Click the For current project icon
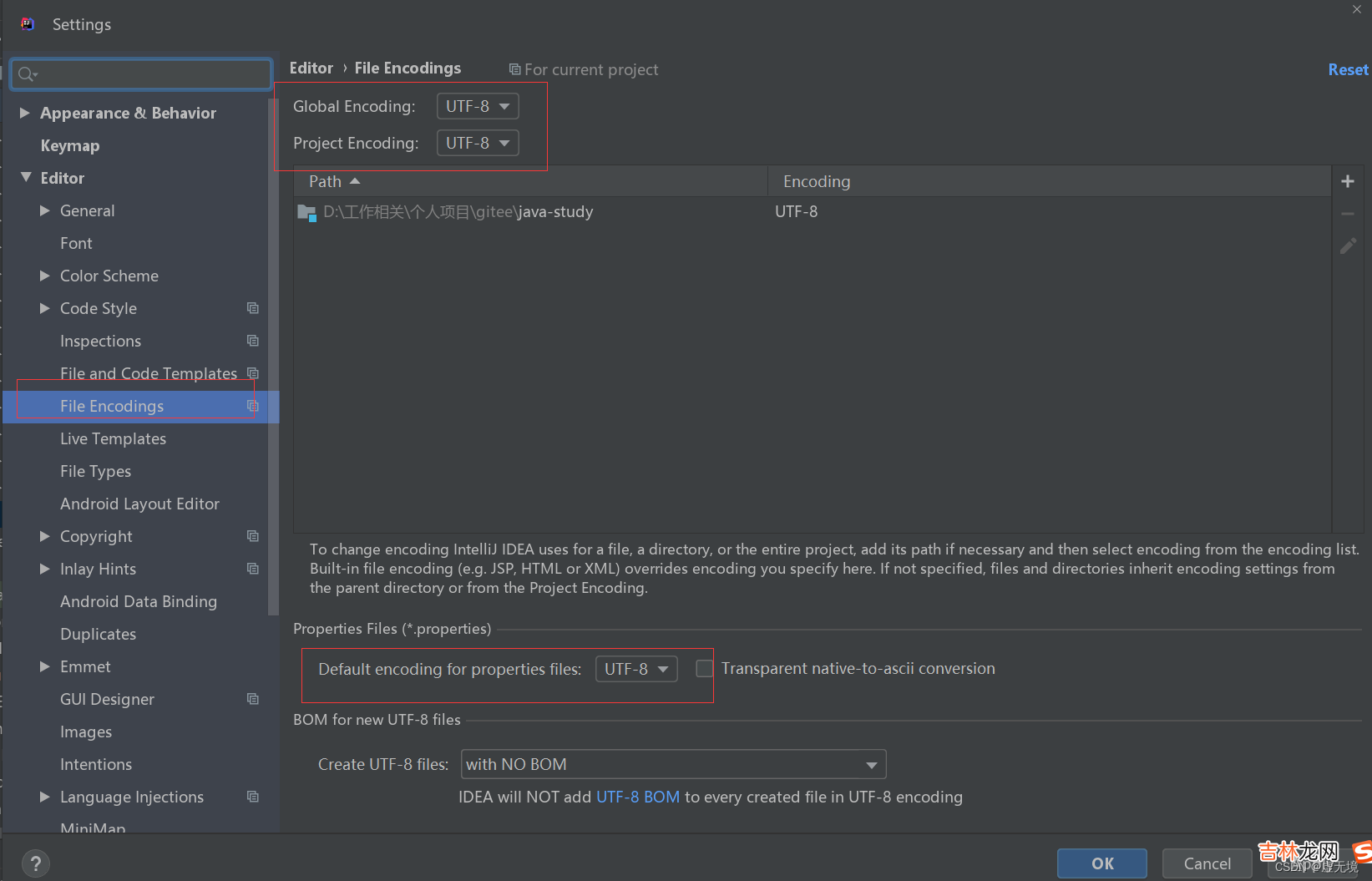The height and width of the screenshot is (881, 1372). [515, 69]
